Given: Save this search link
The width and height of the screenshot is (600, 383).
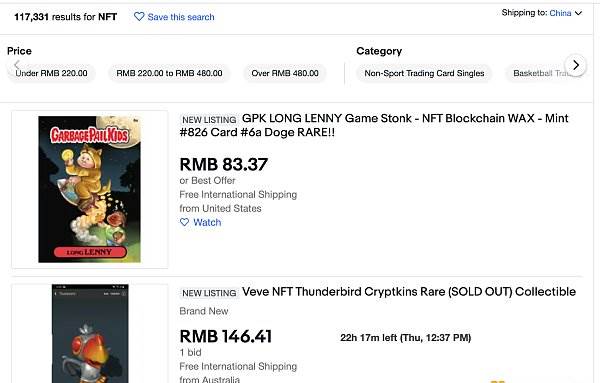Looking at the screenshot, I should [x=181, y=17].
